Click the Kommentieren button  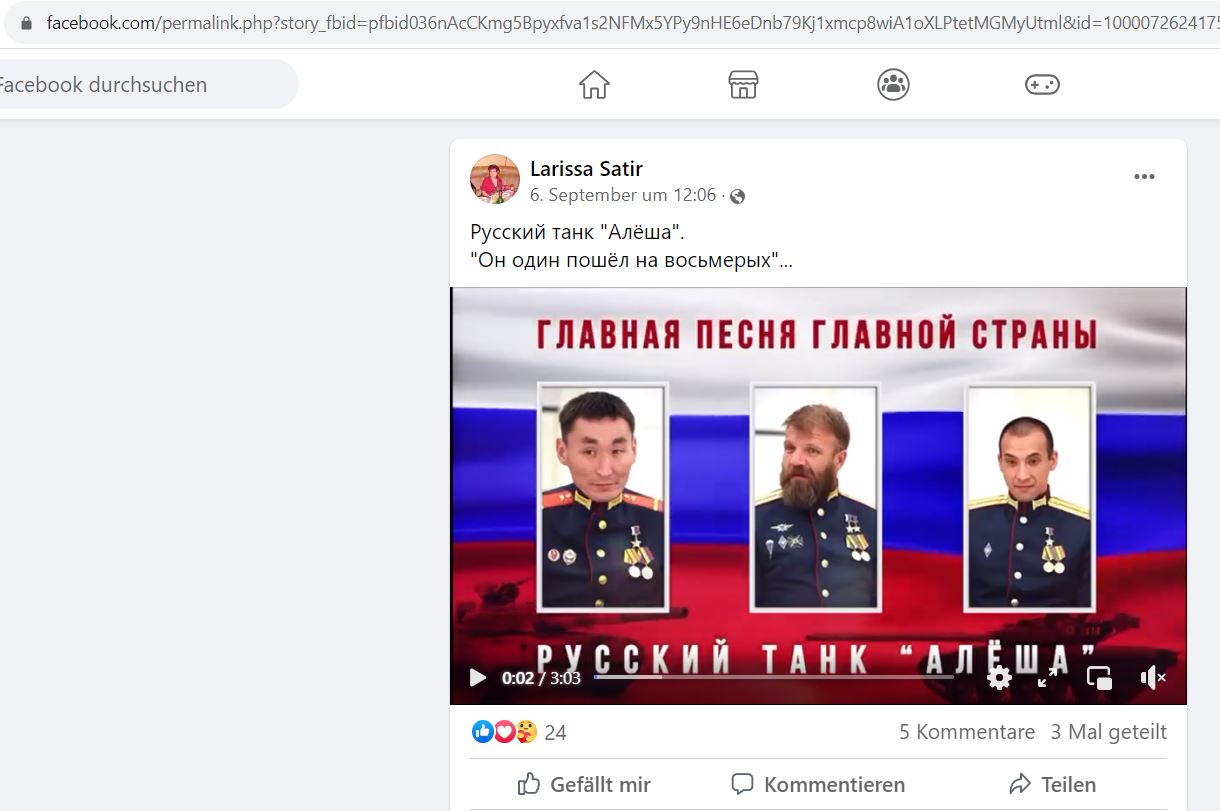(818, 784)
